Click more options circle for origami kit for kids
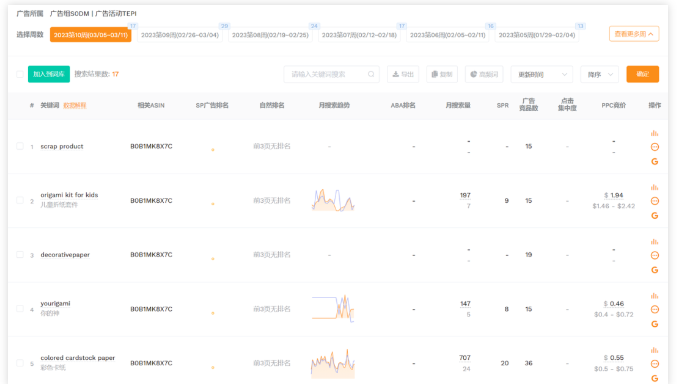 click(655, 201)
